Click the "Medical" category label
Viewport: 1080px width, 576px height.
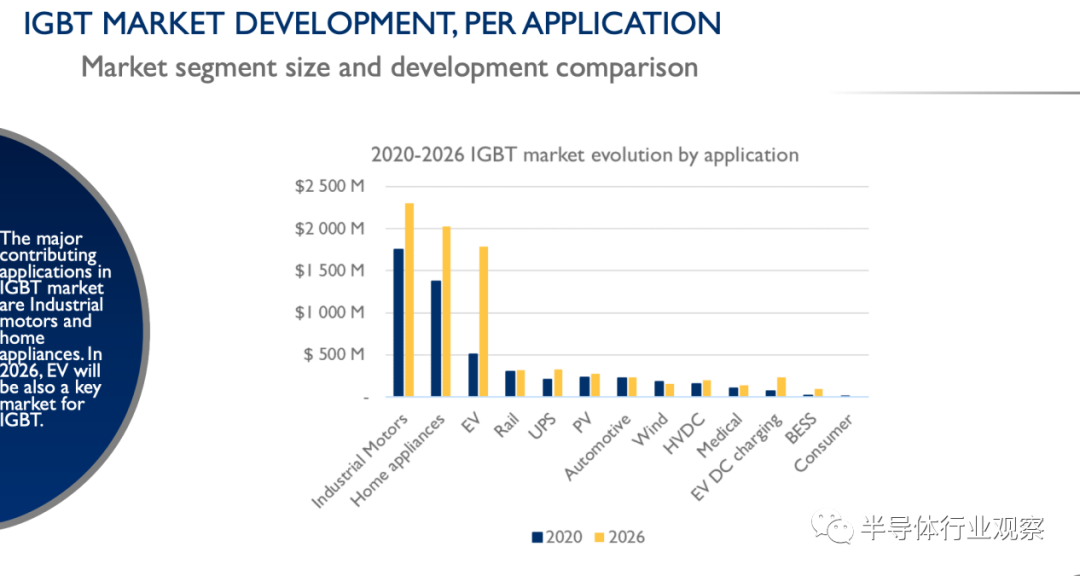click(719, 435)
